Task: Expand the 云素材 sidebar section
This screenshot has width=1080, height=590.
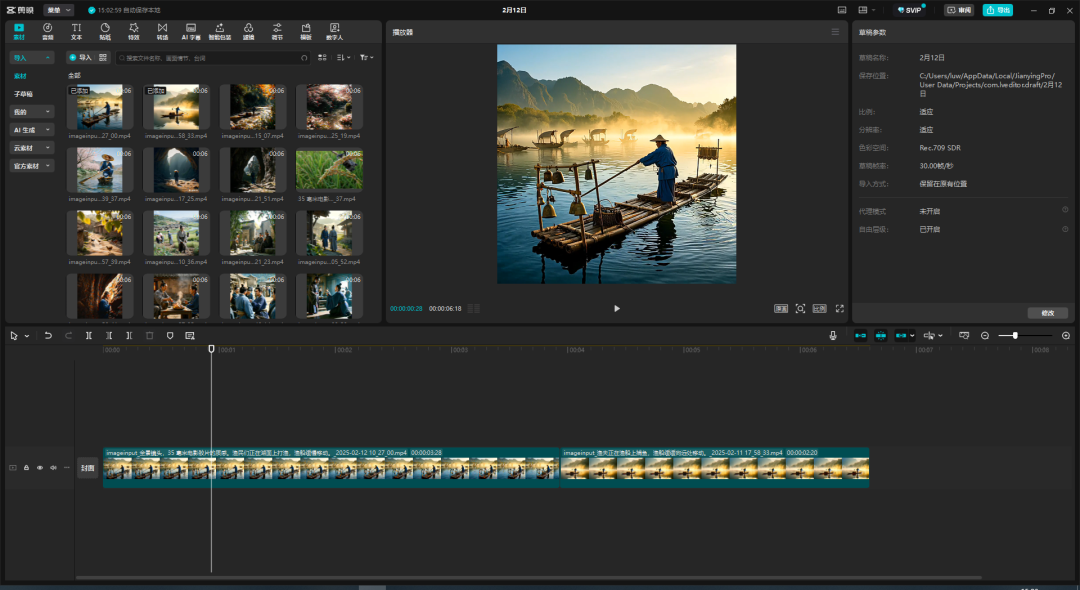Action: (x=32, y=147)
